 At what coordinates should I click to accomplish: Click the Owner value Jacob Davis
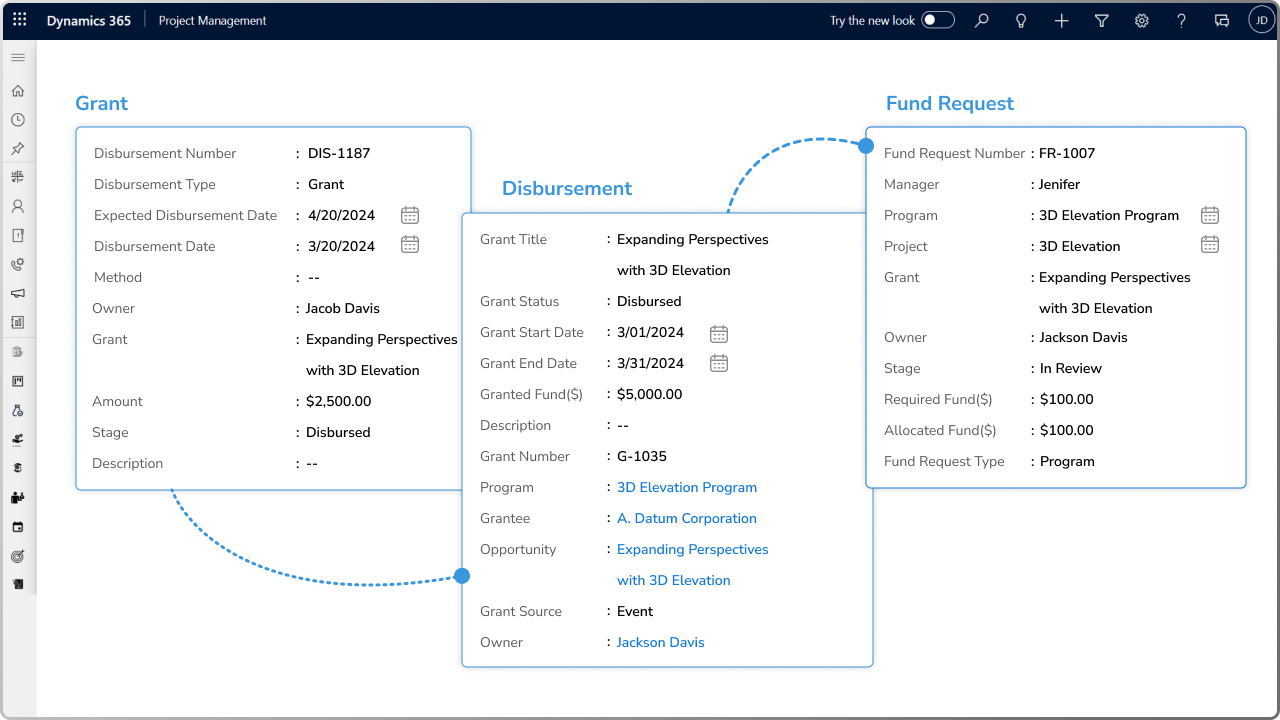click(x=343, y=308)
